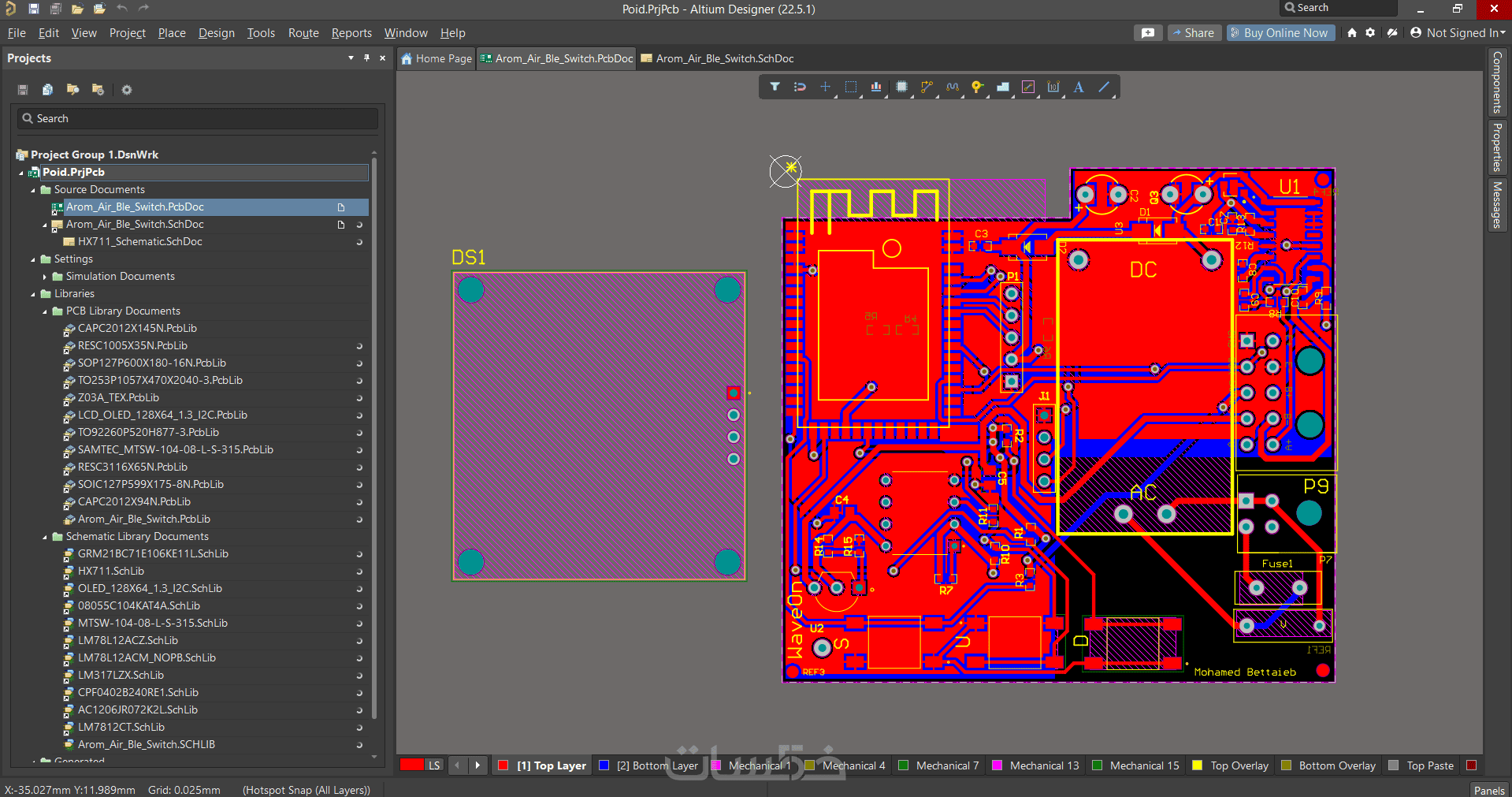Select the place dimension tool
This screenshot has width=1512, height=797.
[x=1053, y=87]
